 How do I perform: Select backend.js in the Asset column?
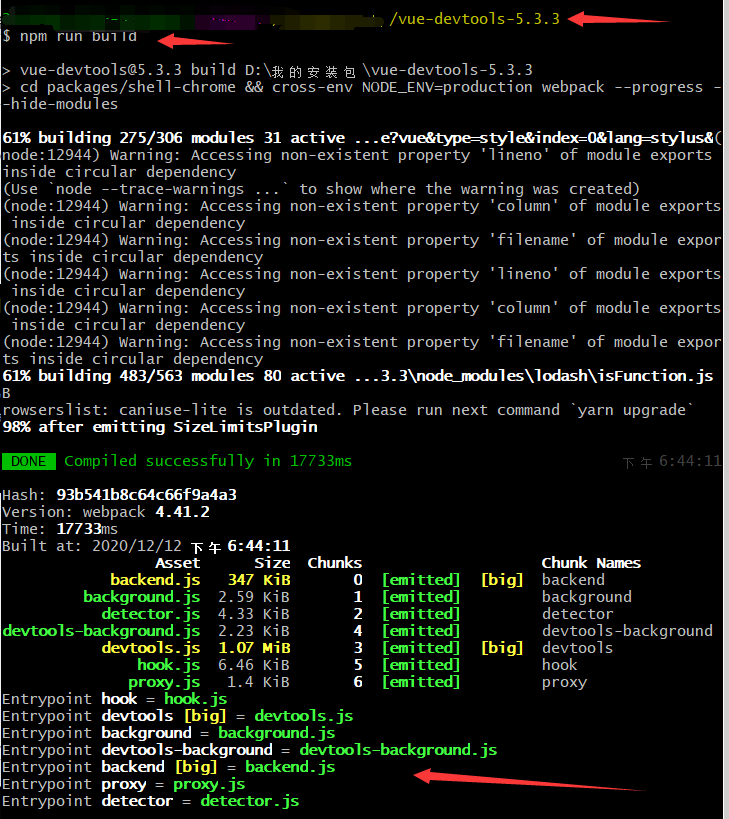pyautogui.click(x=155, y=580)
